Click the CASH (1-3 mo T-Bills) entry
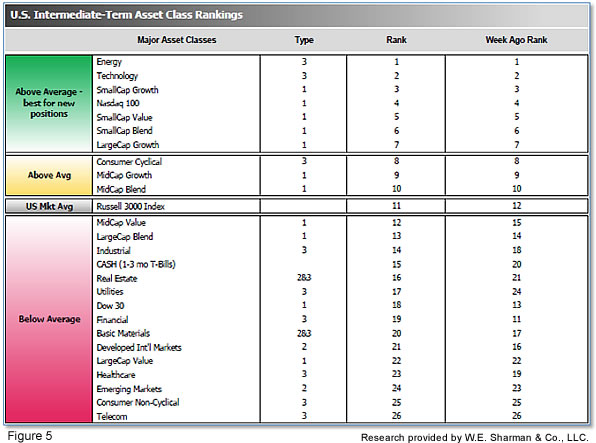 click(136, 264)
